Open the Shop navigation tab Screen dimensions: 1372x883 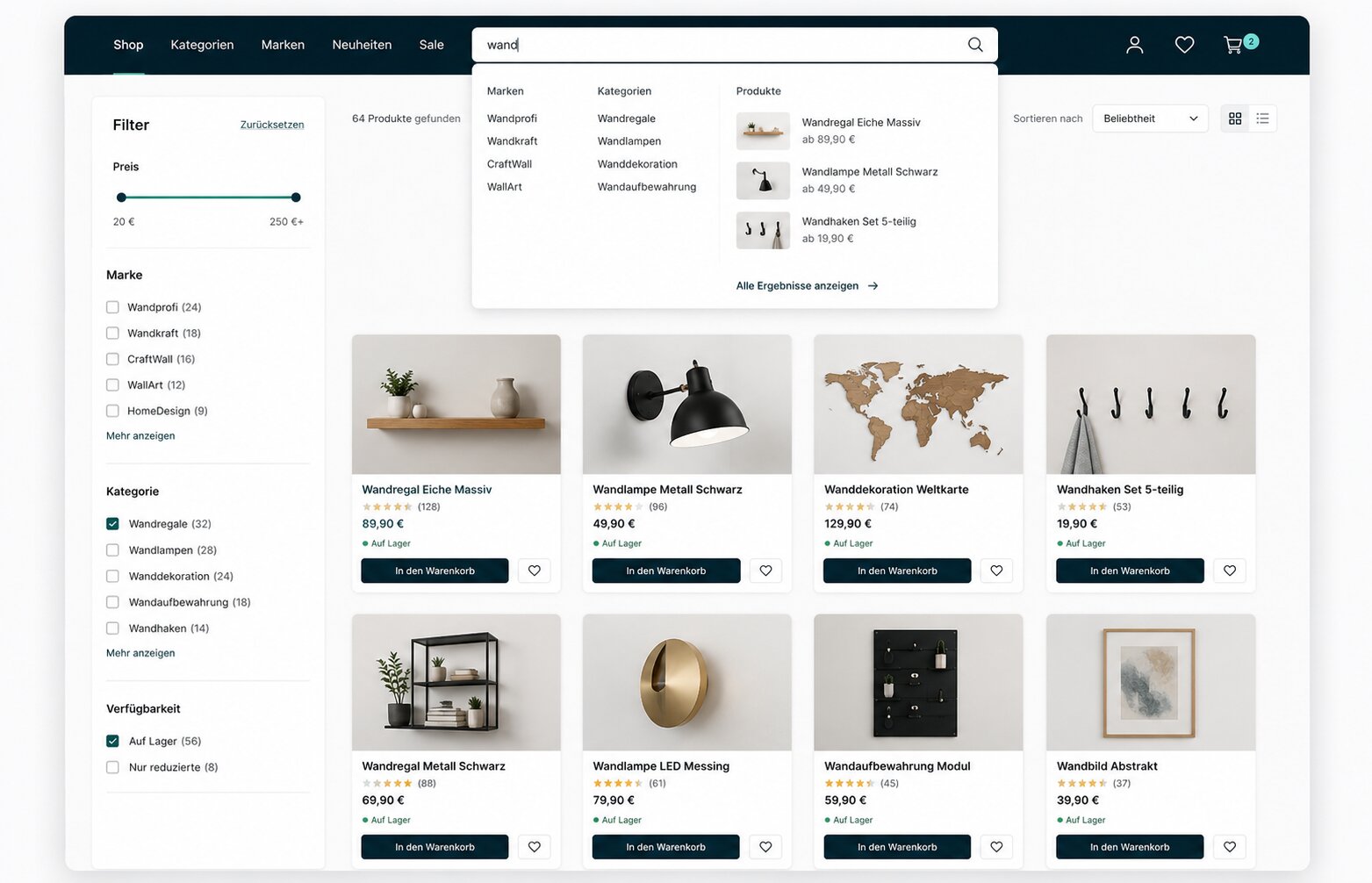pos(128,45)
